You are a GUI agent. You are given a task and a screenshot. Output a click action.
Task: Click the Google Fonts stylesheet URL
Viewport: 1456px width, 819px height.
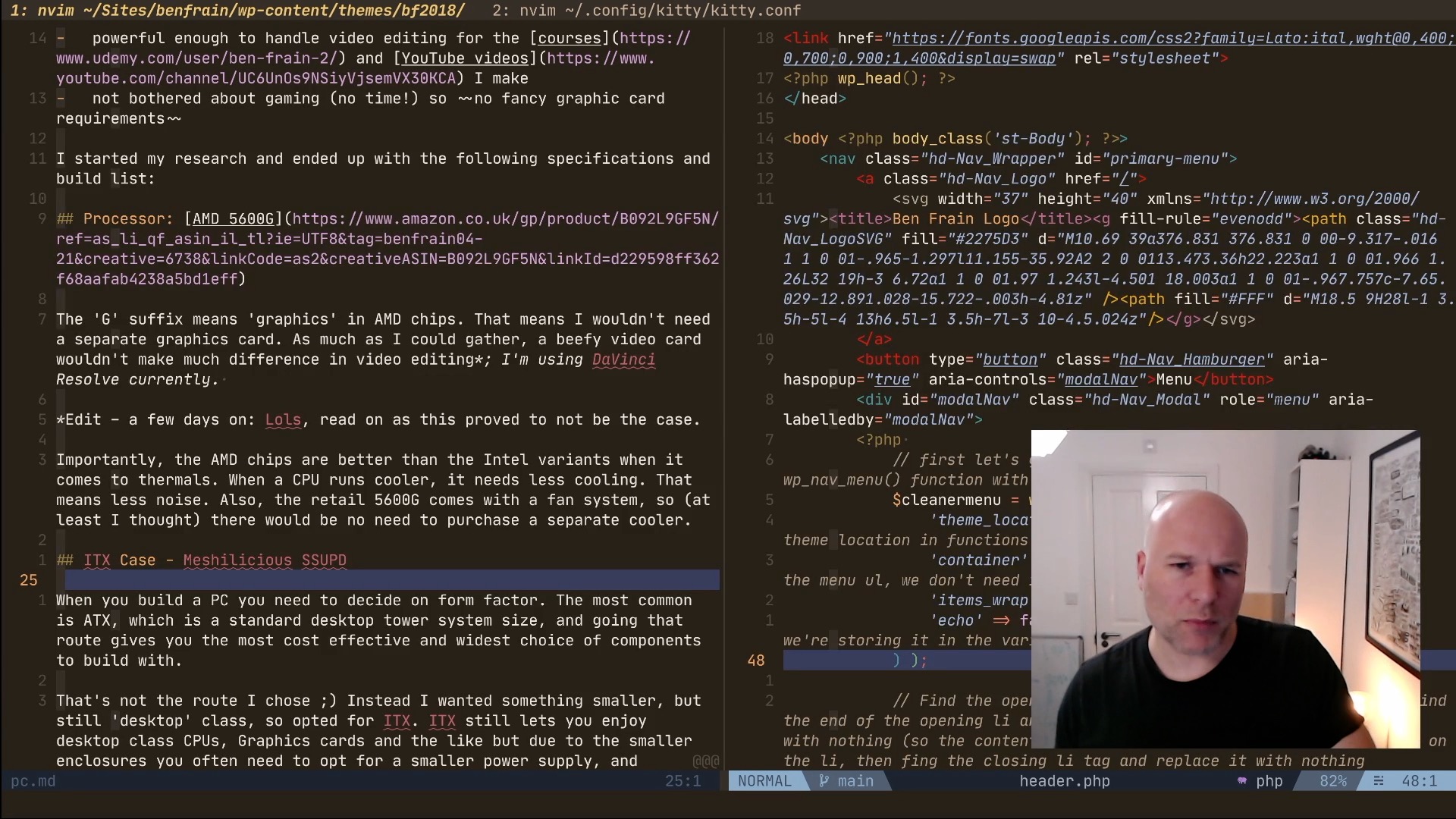[x=1120, y=49]
